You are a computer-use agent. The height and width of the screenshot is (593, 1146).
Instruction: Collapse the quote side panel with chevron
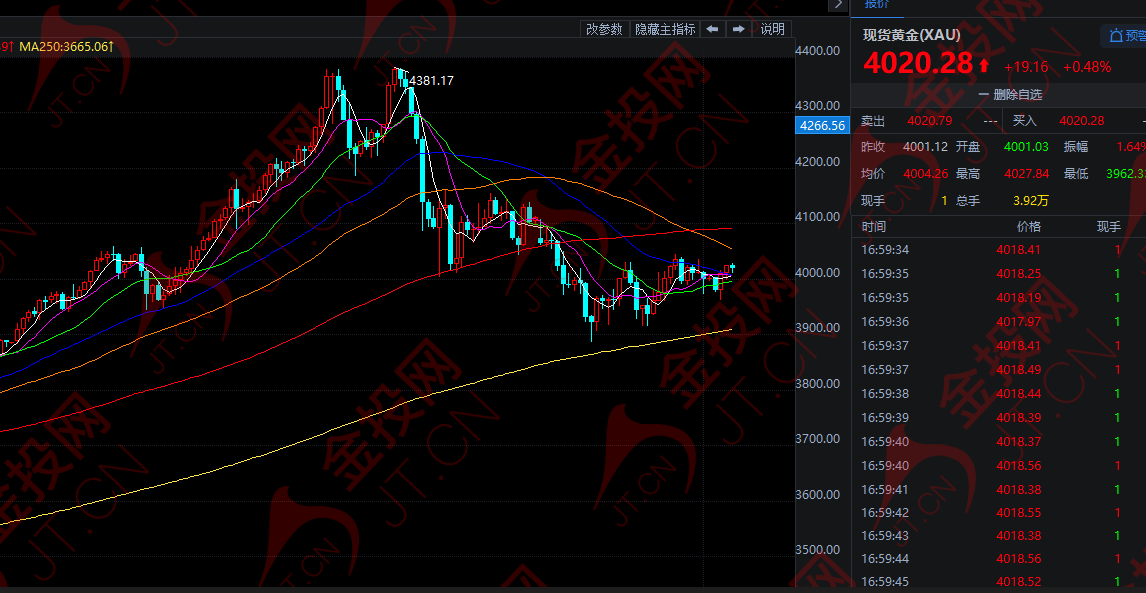(836, 5)
